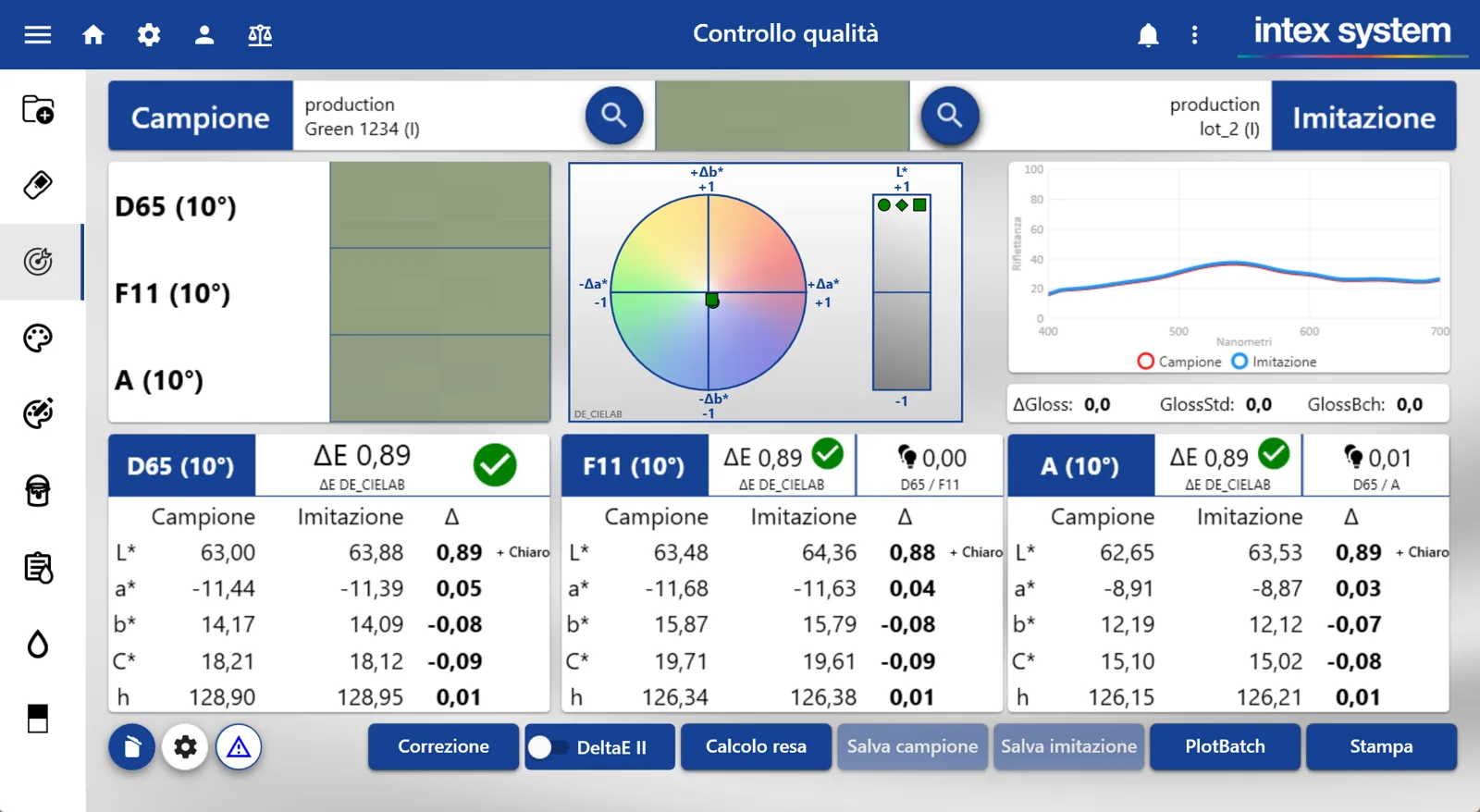Click the D65 (10°) green color swatch

[440, 205]
